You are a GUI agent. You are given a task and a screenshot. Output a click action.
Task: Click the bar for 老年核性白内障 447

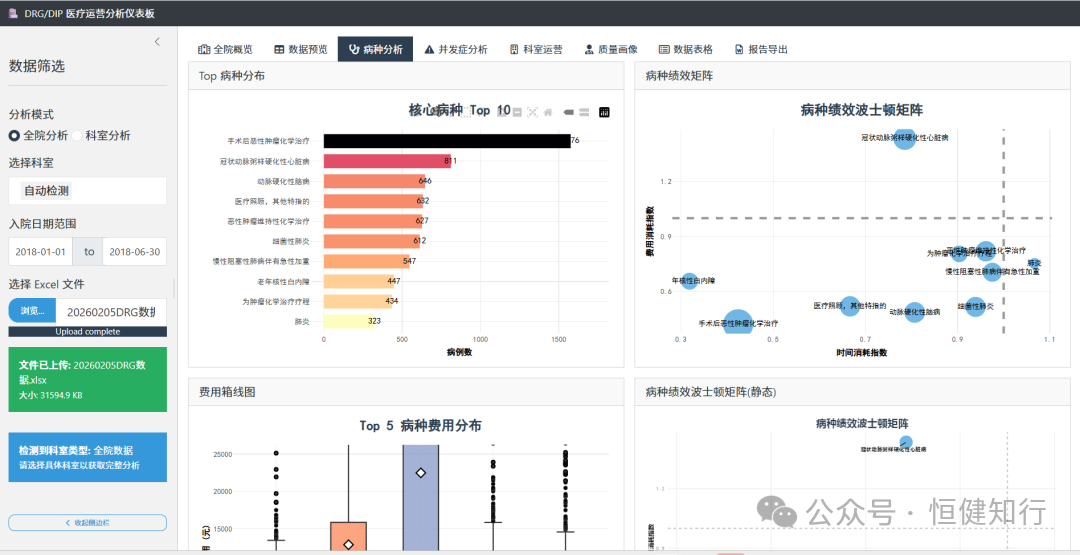coord(358,281)
